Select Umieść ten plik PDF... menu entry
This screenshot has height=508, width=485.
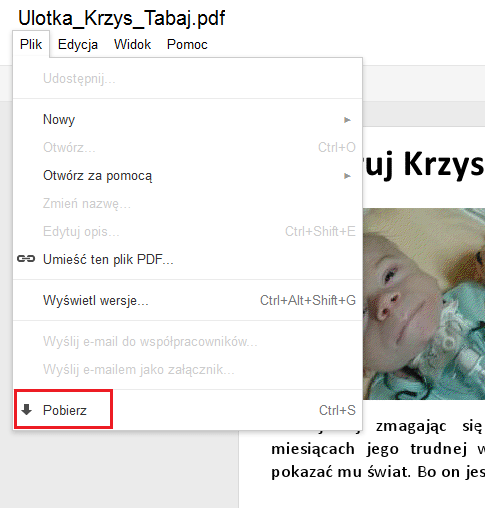(187, 259)
